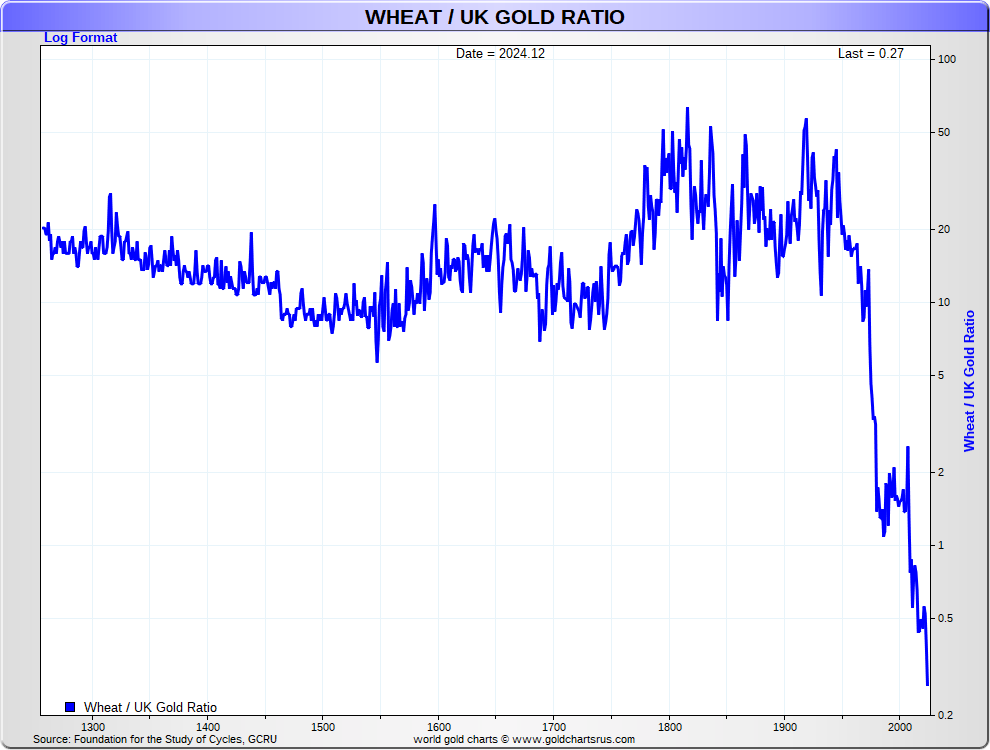The height and width of the screenshot is (750, 990).
Task: Click the 1700 x-axis year label
Action: (553, 727)
